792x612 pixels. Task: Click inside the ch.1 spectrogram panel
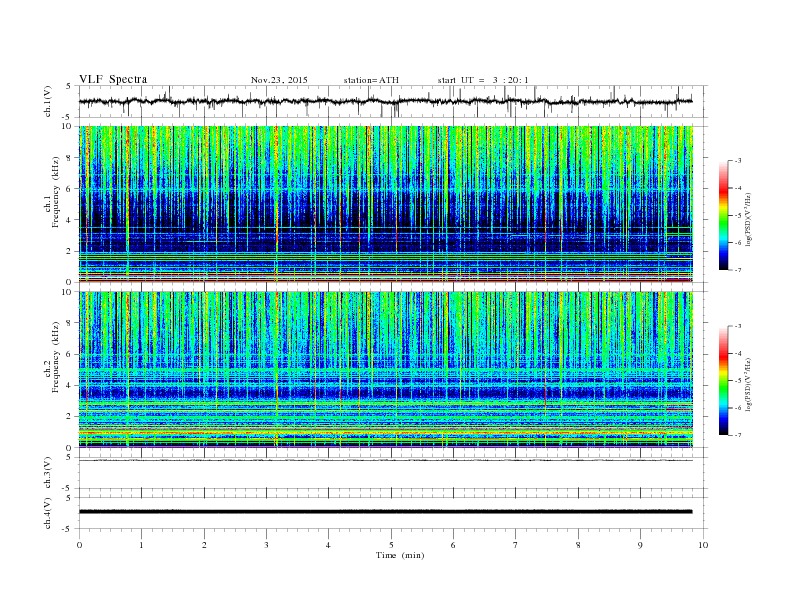click(386, 204)
